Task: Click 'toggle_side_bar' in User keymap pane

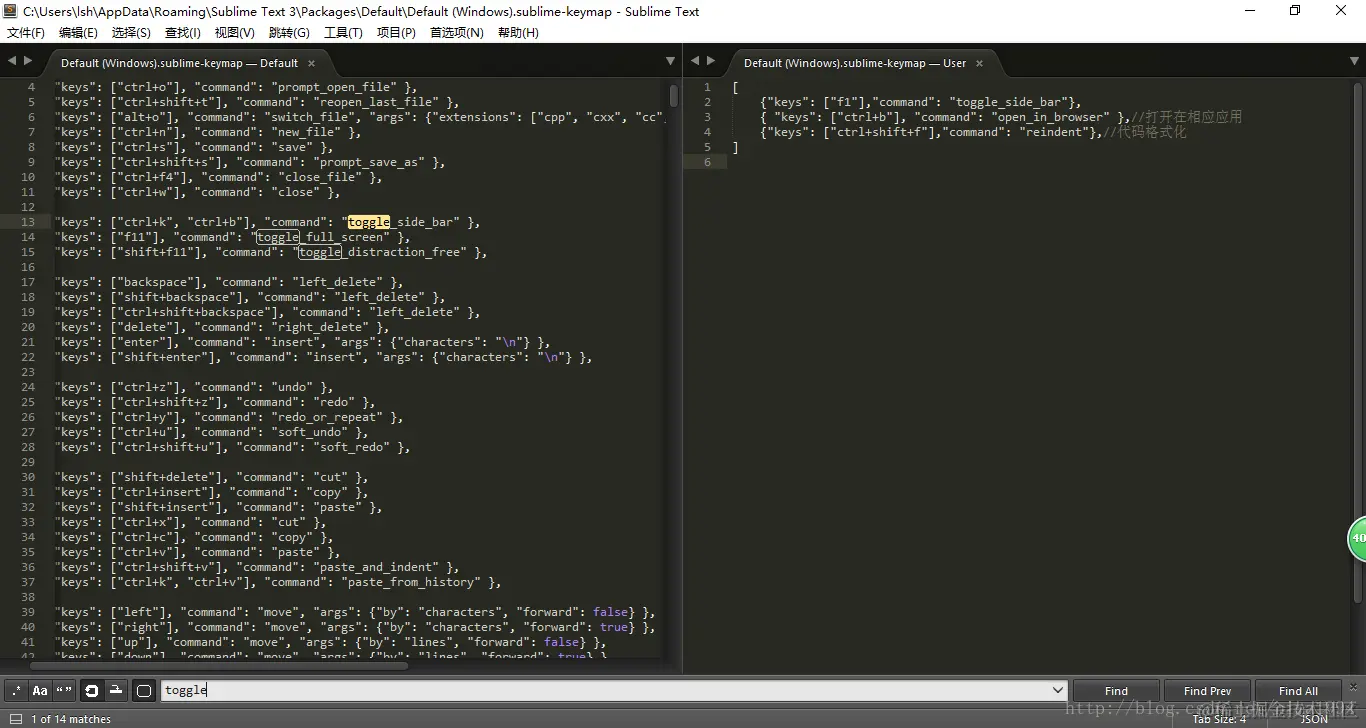Action: [1008, 102]
